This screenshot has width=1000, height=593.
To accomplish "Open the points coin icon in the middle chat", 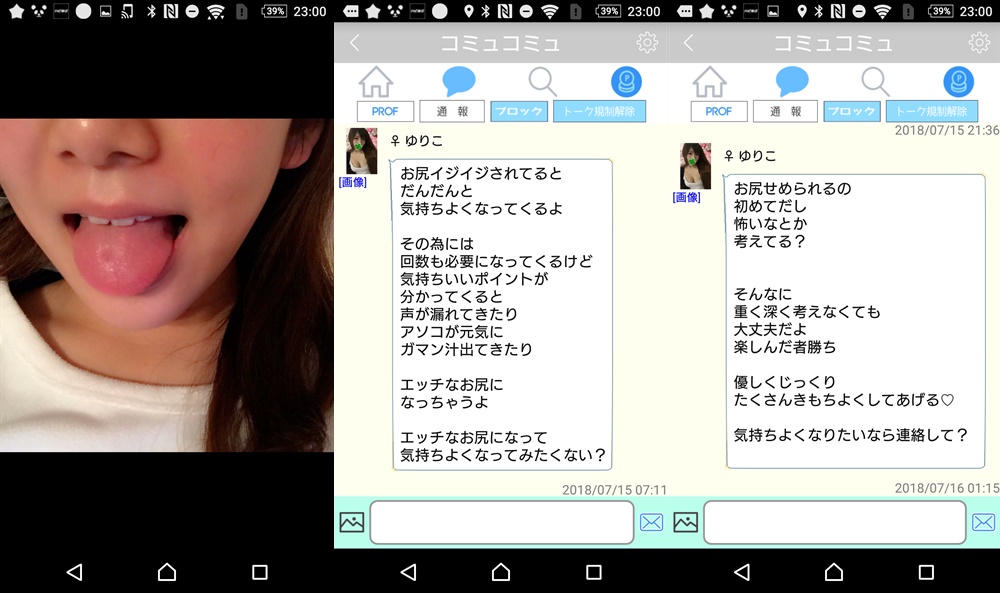I will 626,82.
